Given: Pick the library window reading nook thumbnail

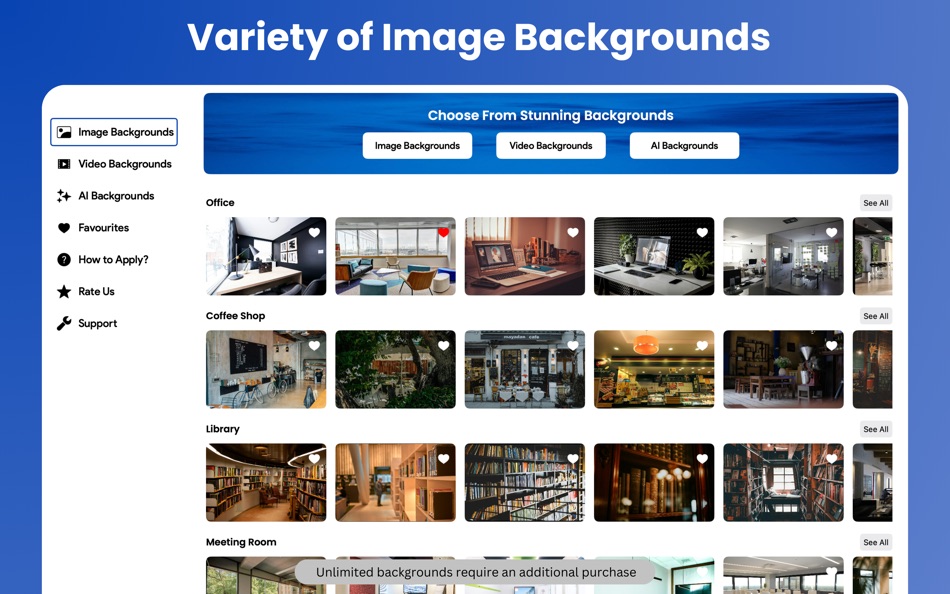Looking at the screenshot, I should click(783, 482).
